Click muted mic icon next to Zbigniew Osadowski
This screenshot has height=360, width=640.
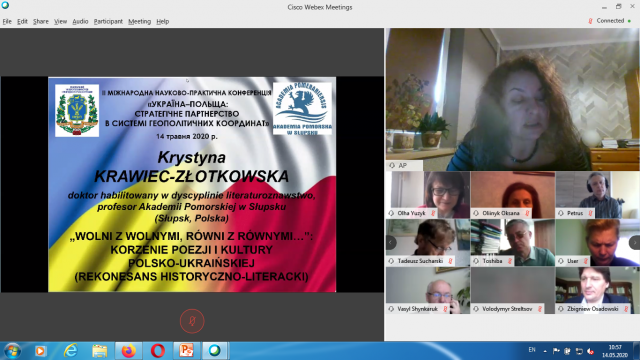click(626, 309)
